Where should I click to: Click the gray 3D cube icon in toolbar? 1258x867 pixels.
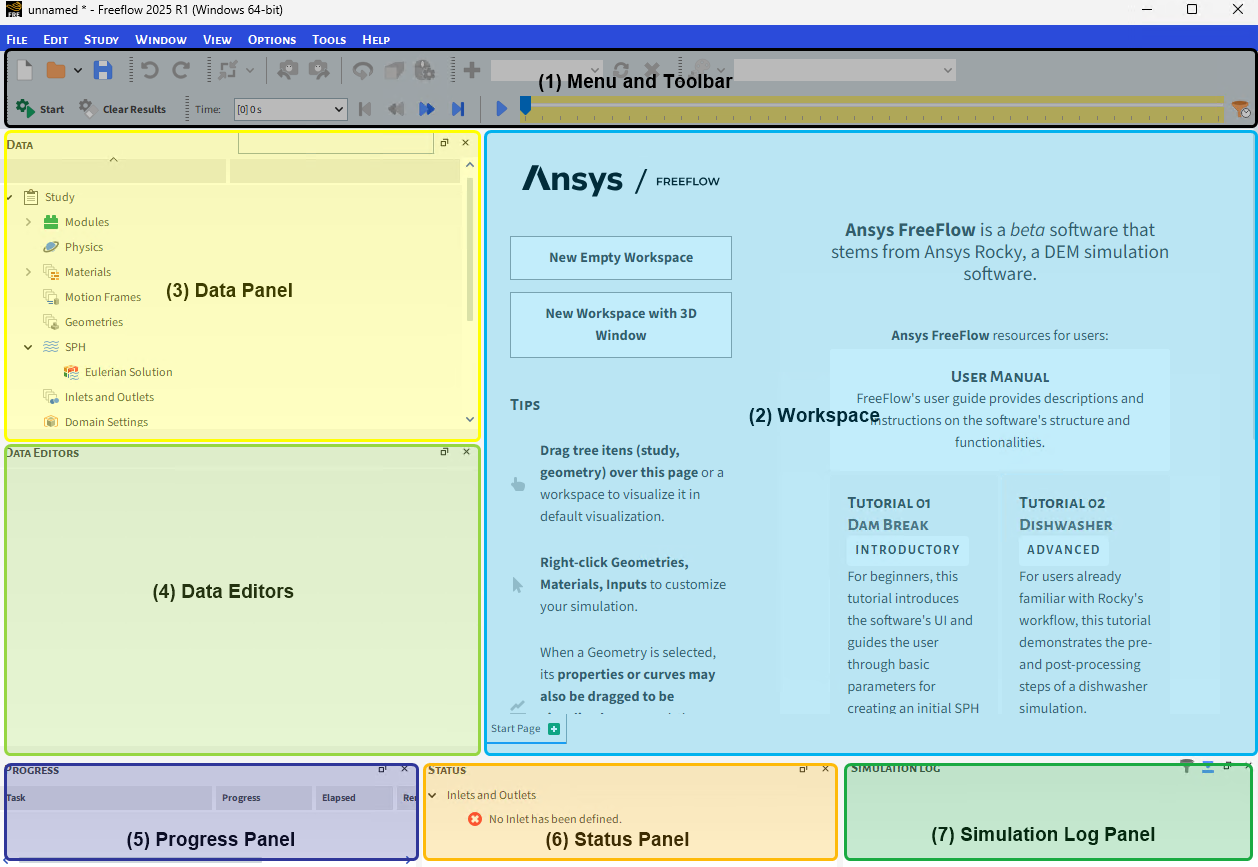pos(394,70)
